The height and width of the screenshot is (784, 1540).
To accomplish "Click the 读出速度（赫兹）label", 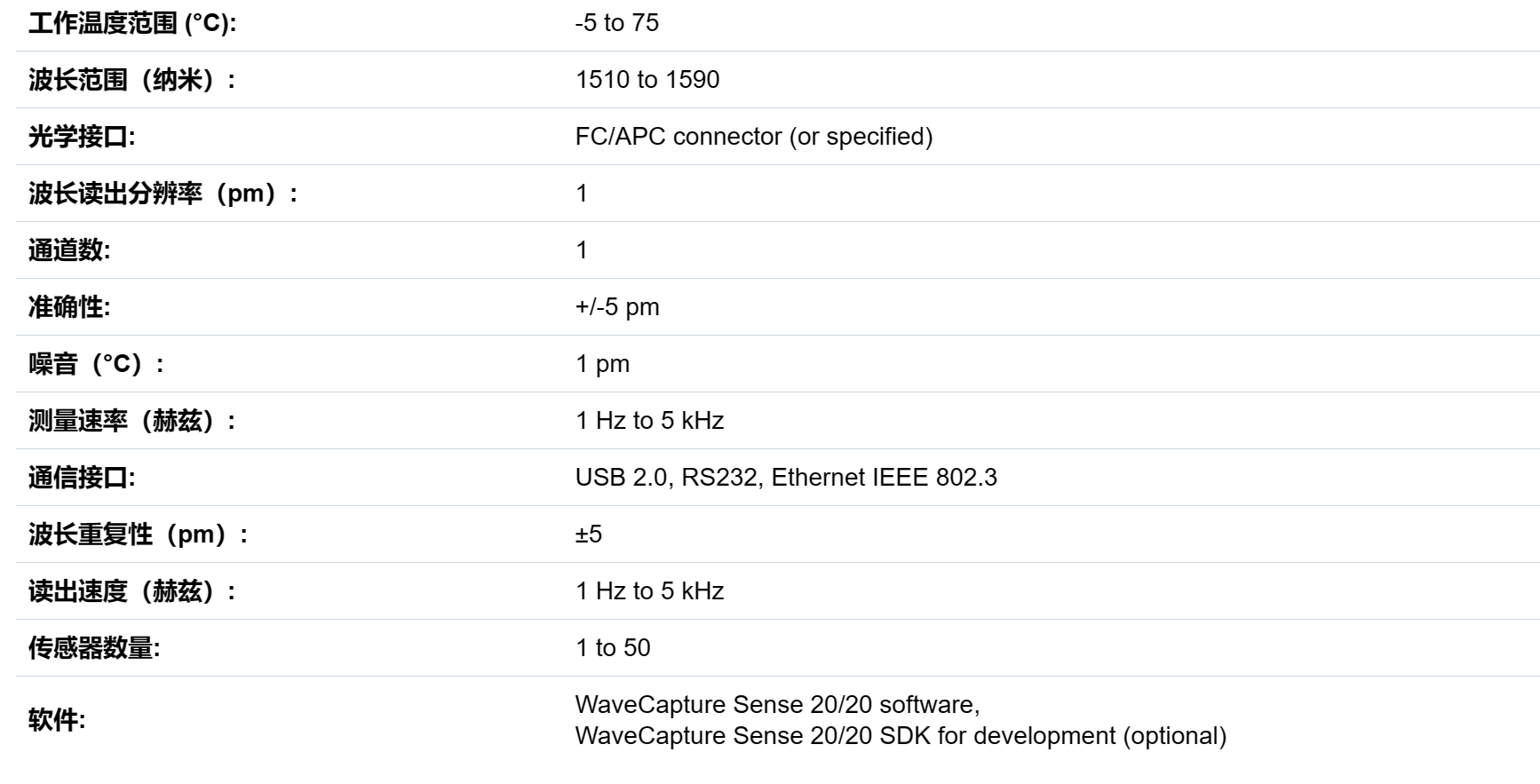I will tap(132, 591).
